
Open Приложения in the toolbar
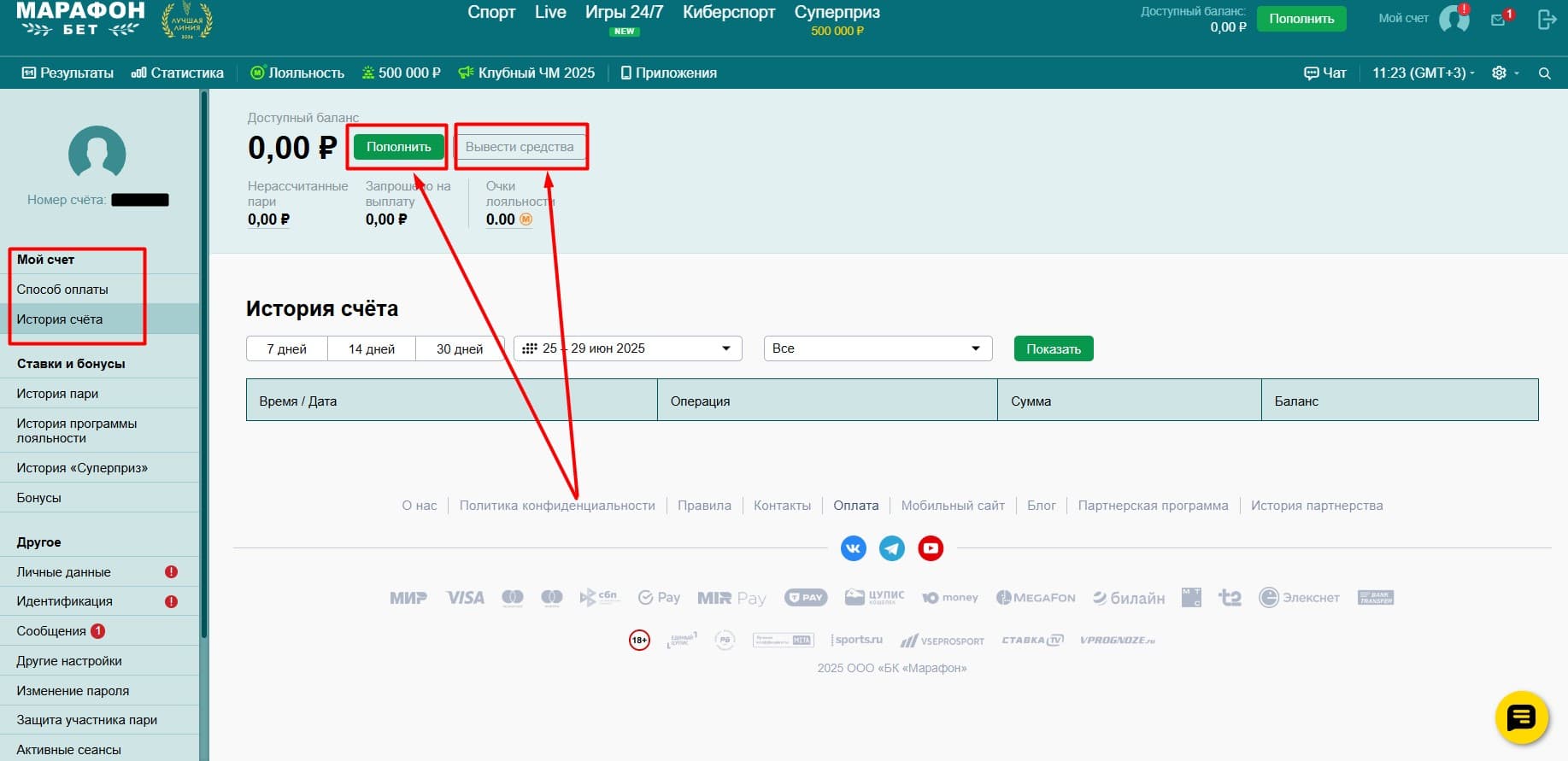[669, 73]
